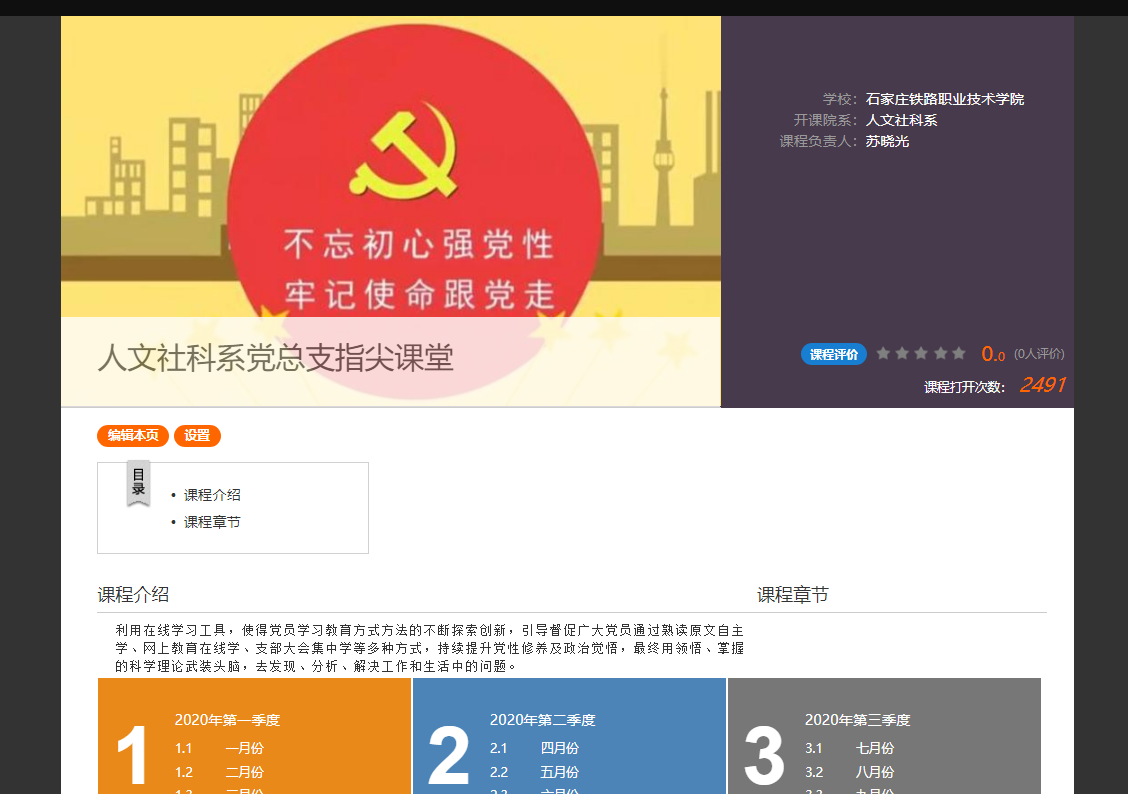Open section 2.2 五月份

tap(535, 772)
